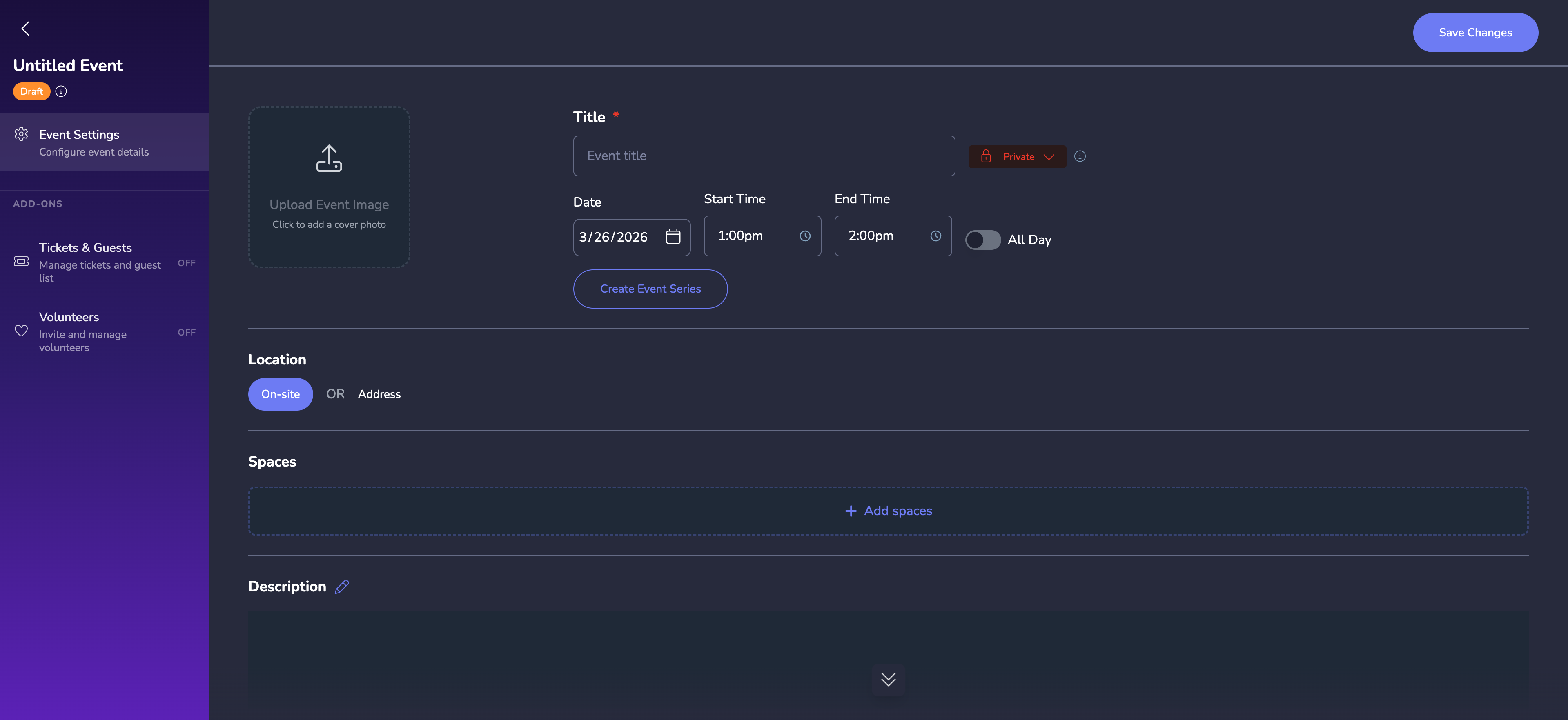Click the Description edit pencil icon
Image resolution: width=1568 pixels, height=720 pixels.
(341, 586)
